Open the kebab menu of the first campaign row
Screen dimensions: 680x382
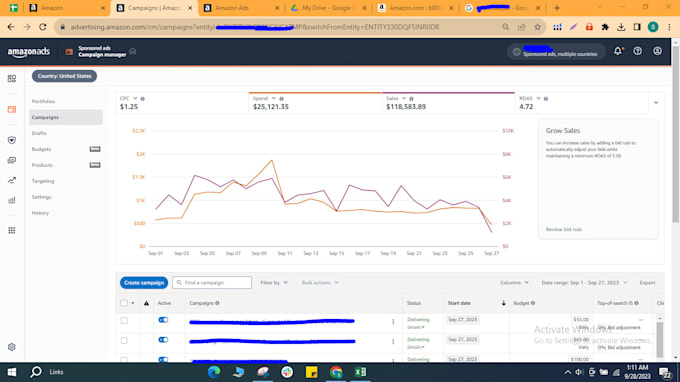pyautogui.click(x=393, y=322)
